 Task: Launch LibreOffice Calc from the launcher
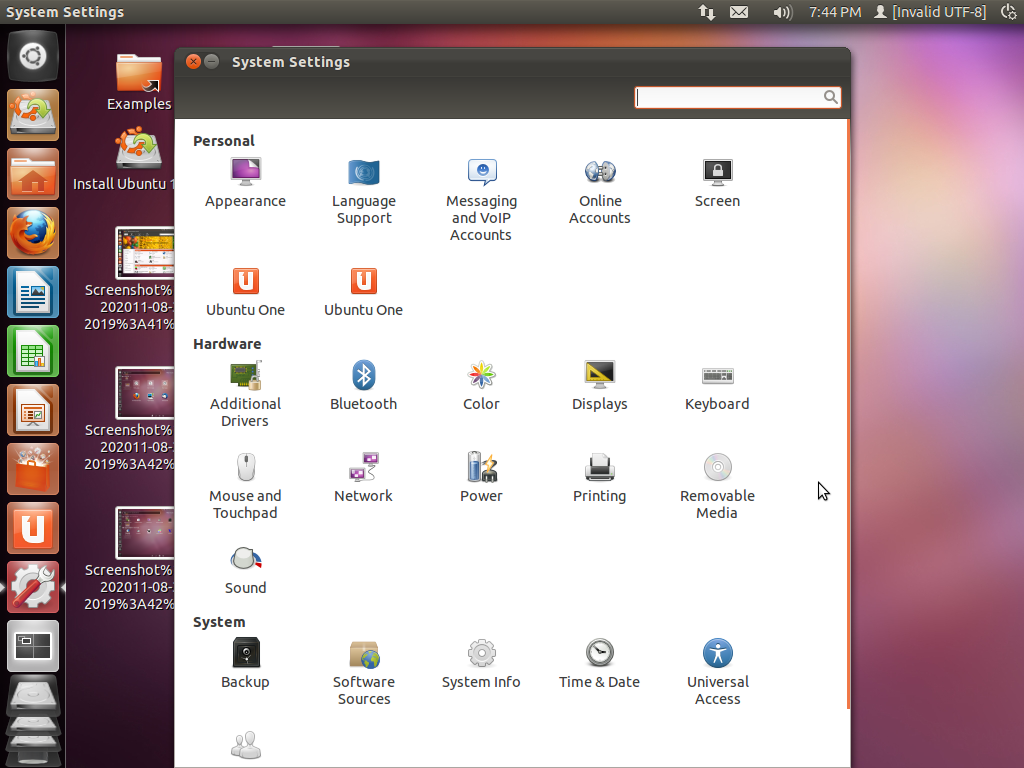33,351
